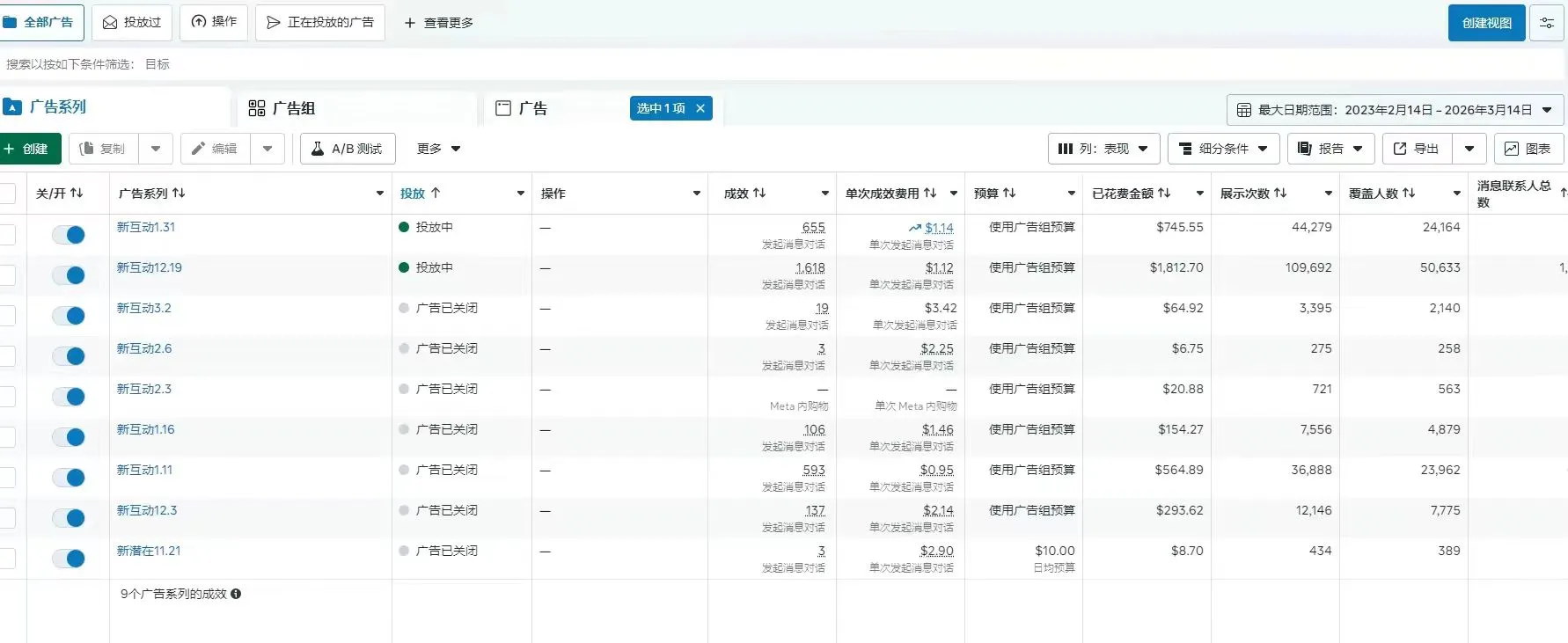Click the 搜索 filter search field
Viewport: 1568px width, 643px height.
tap(783, 64)
